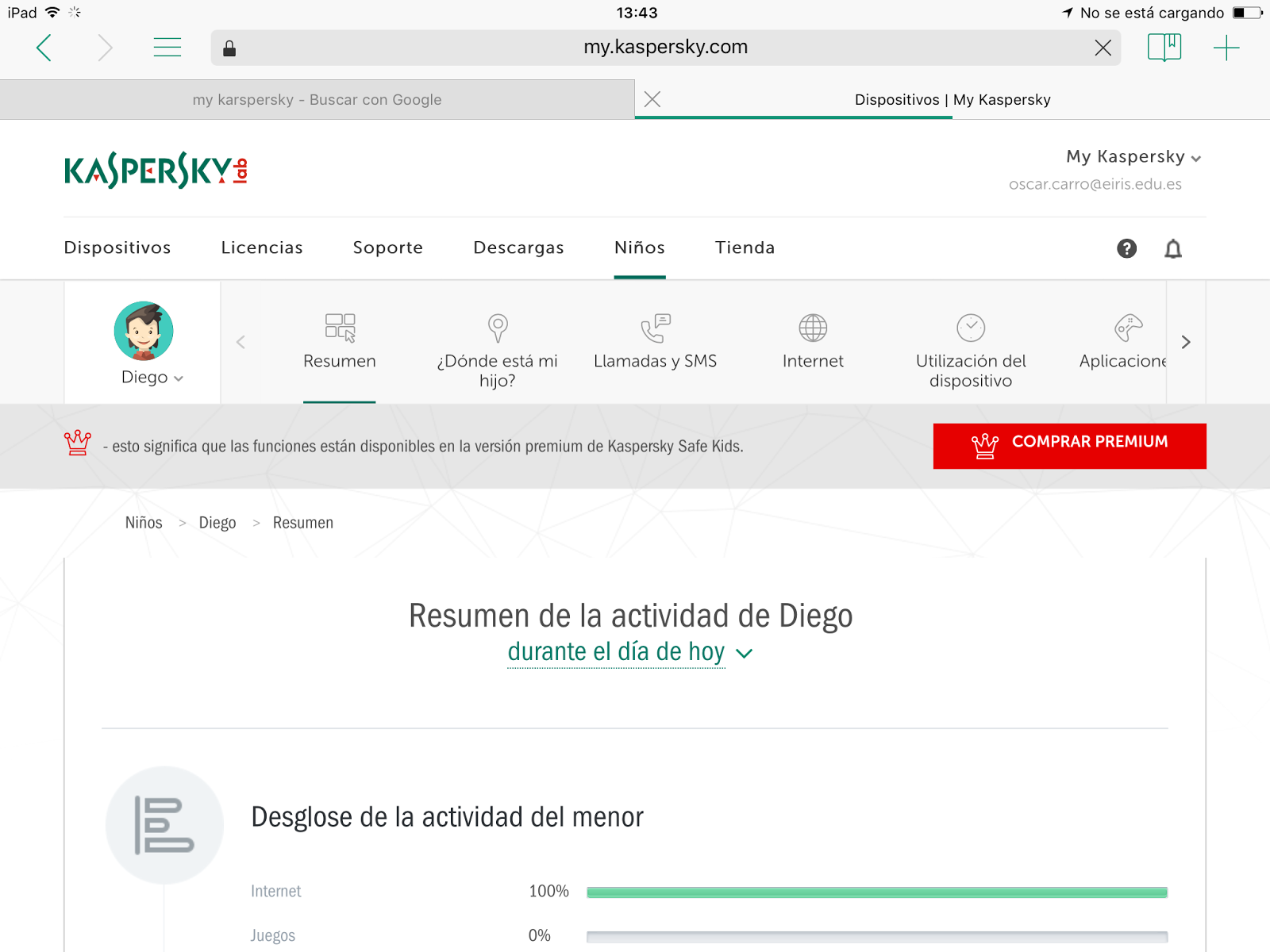Image resolution: width=1270 pixels, height=952 pixels.
Task: Click the 'Desglose de la actividad del menor' heading
Action: (x=447, y=817)
